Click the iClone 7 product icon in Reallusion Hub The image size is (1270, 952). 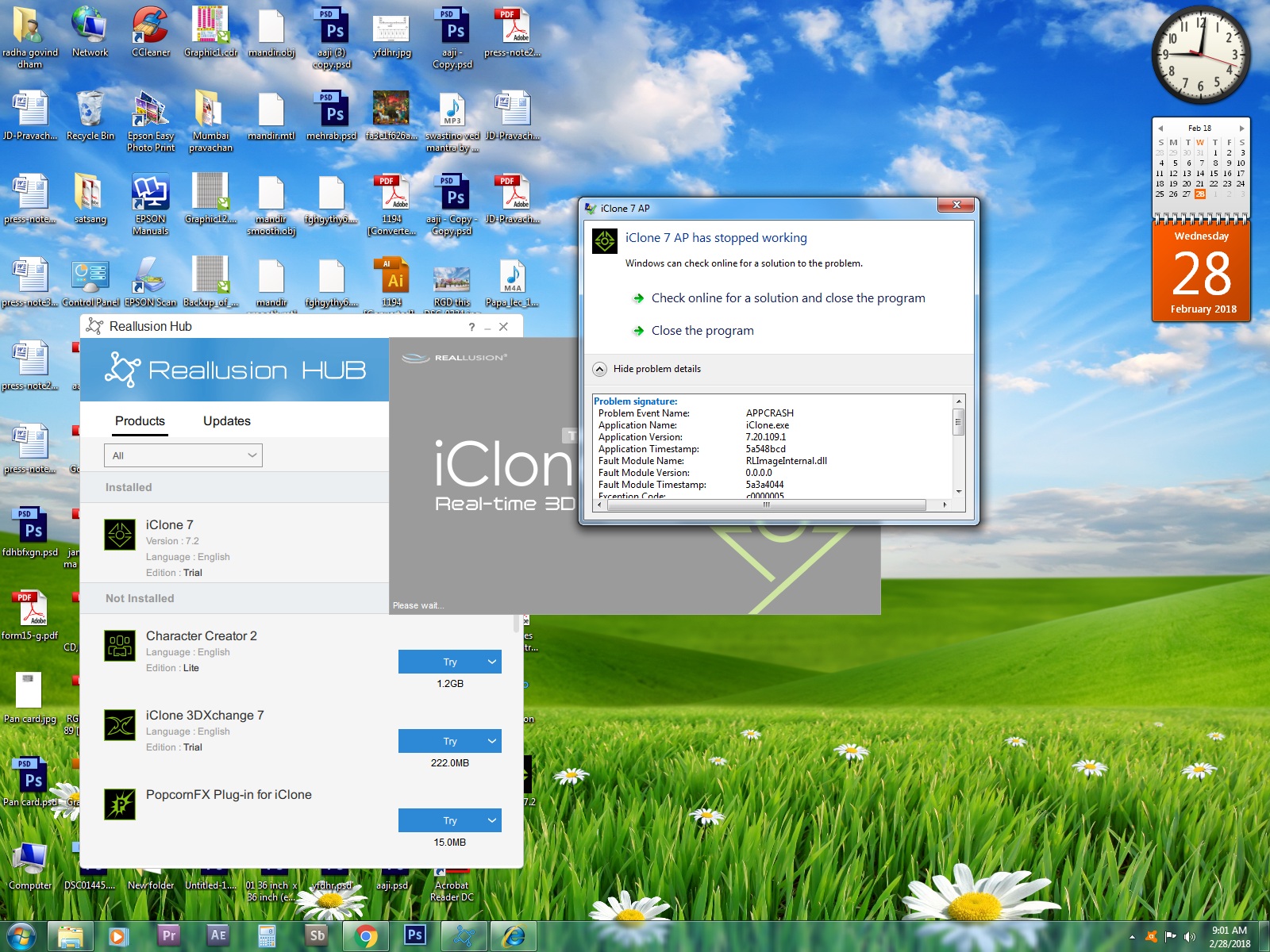[x=120, y=535]
